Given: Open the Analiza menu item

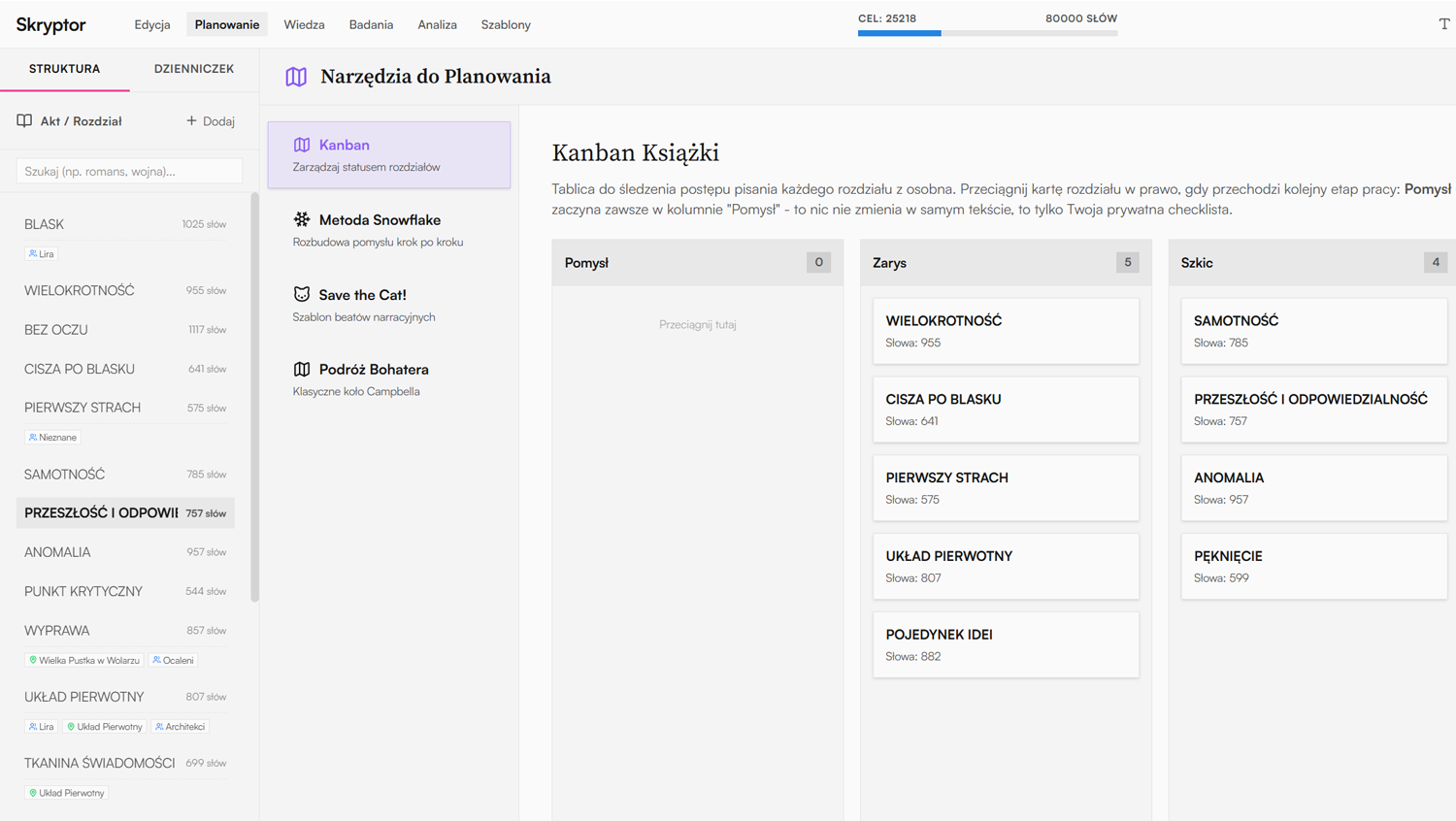Looking at the screenshot, I should point(437,24).
